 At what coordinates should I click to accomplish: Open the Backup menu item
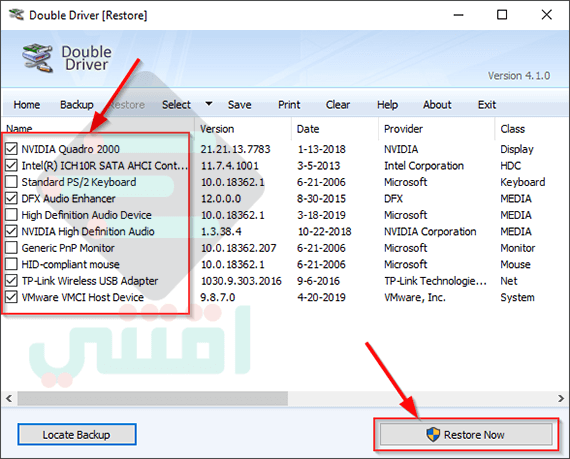click(x=77, y=105)
